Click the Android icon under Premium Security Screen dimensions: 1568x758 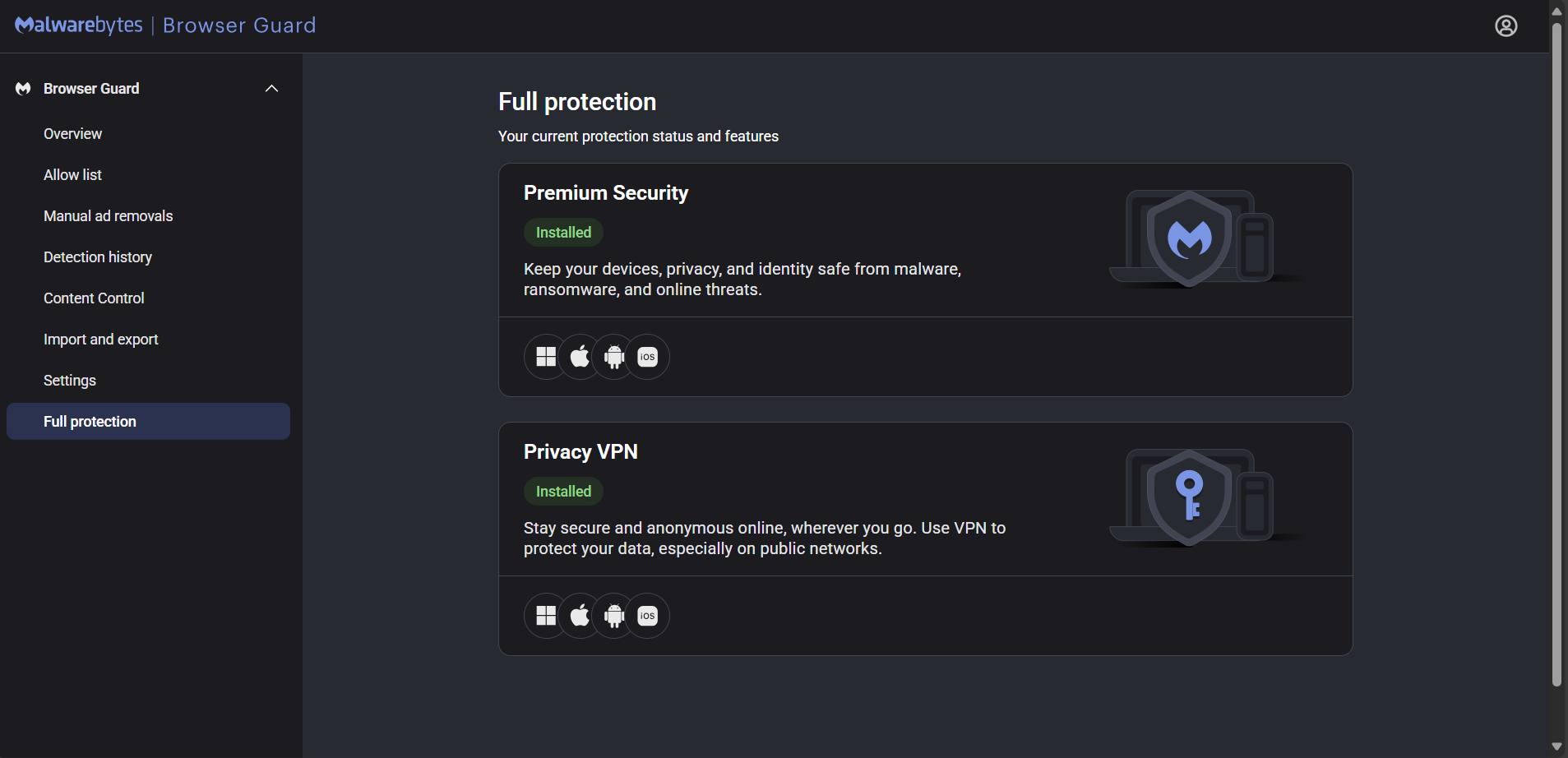[x=614, y=357]
